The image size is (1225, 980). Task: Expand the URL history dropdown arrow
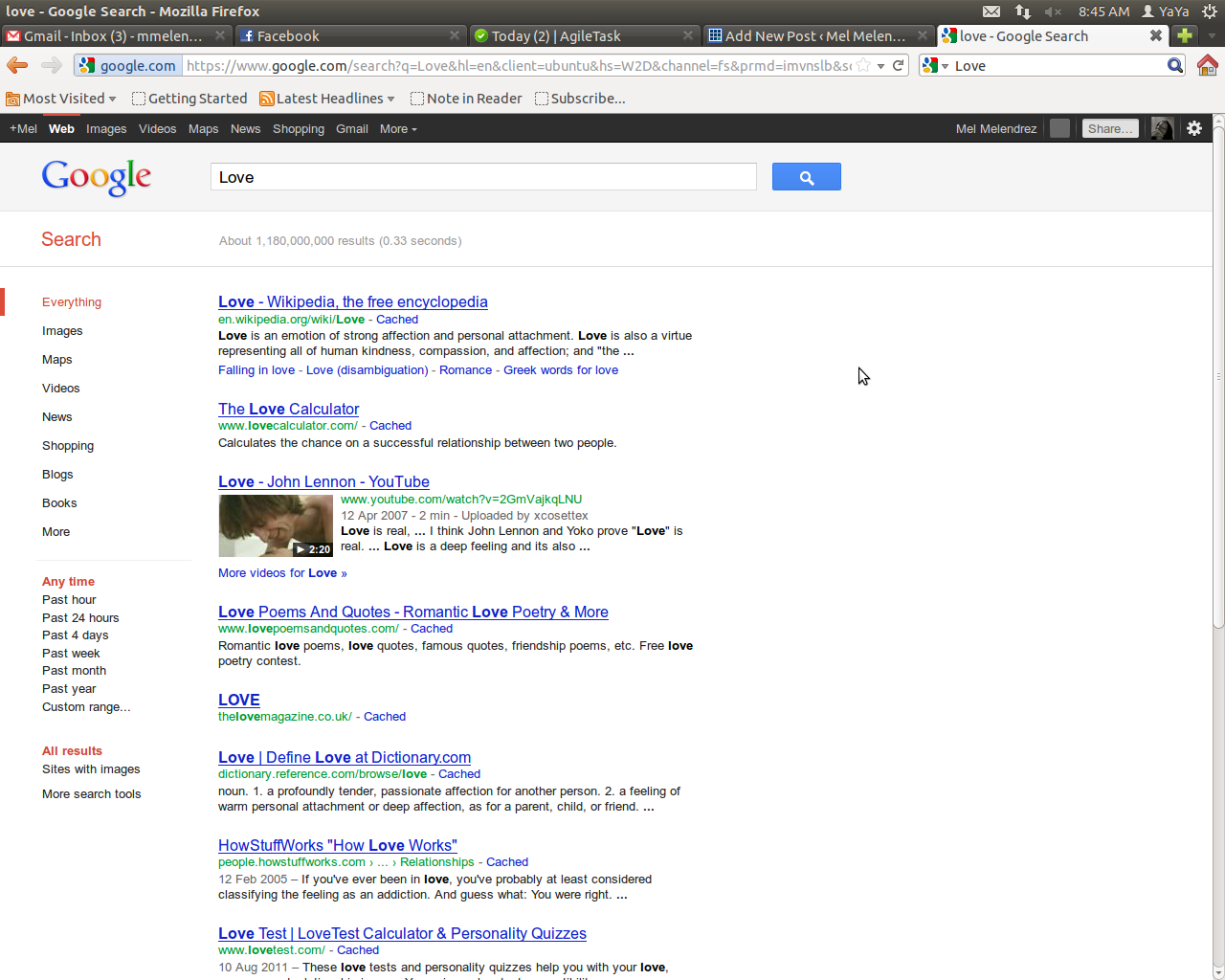coord(880,66)
